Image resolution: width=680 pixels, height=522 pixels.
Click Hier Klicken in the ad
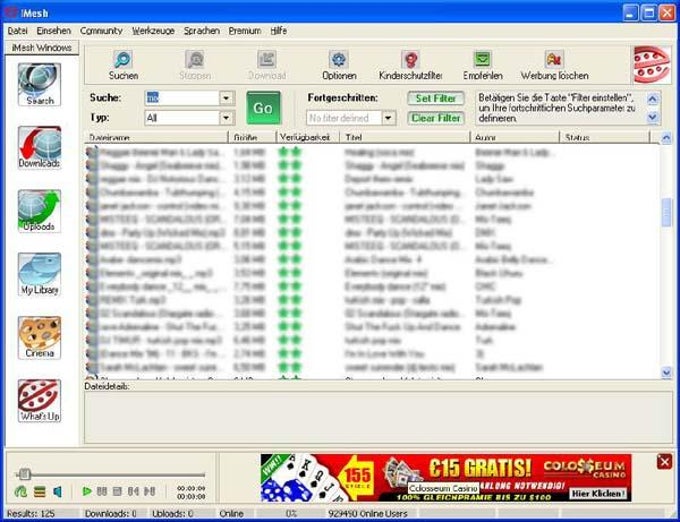point(598,493)
